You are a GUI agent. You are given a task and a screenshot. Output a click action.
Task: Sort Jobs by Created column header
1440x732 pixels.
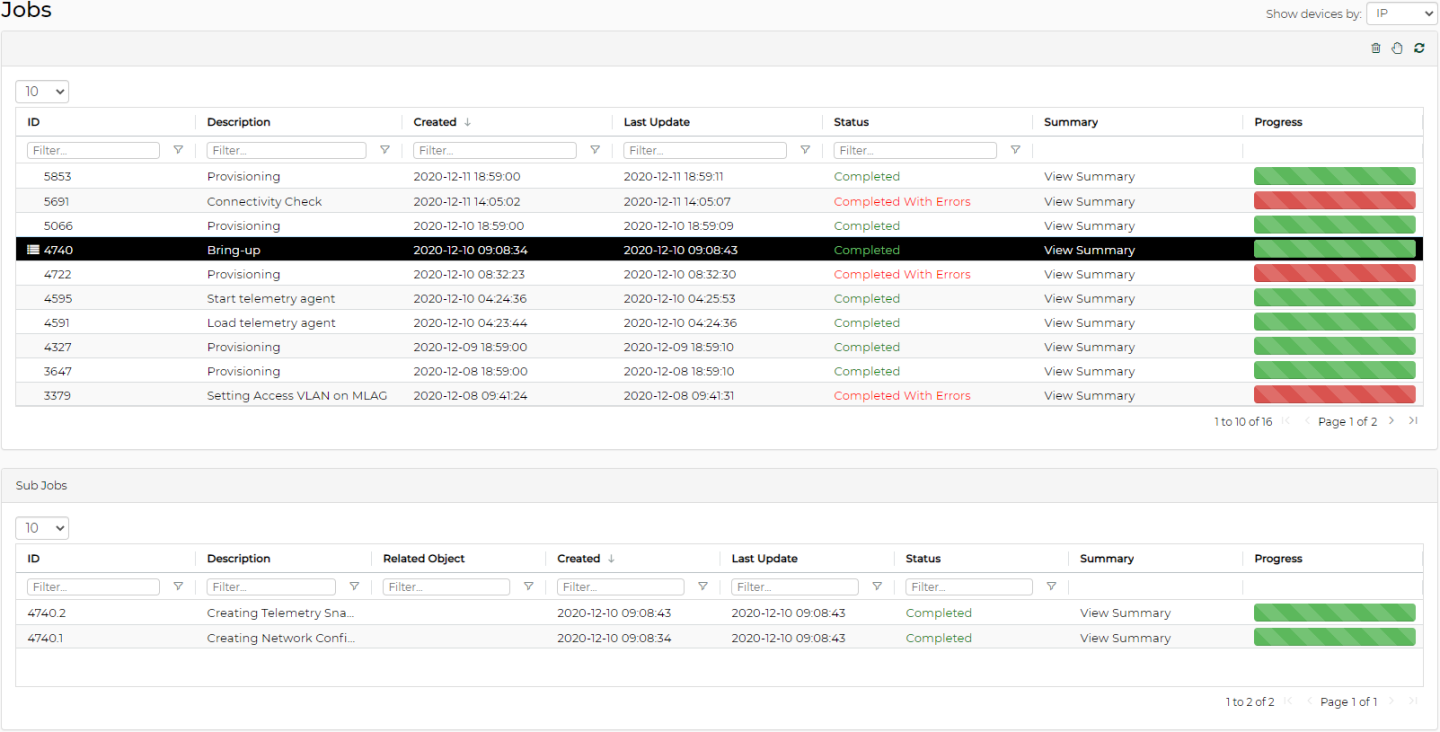pyautogui.click(x=435, y=122)
